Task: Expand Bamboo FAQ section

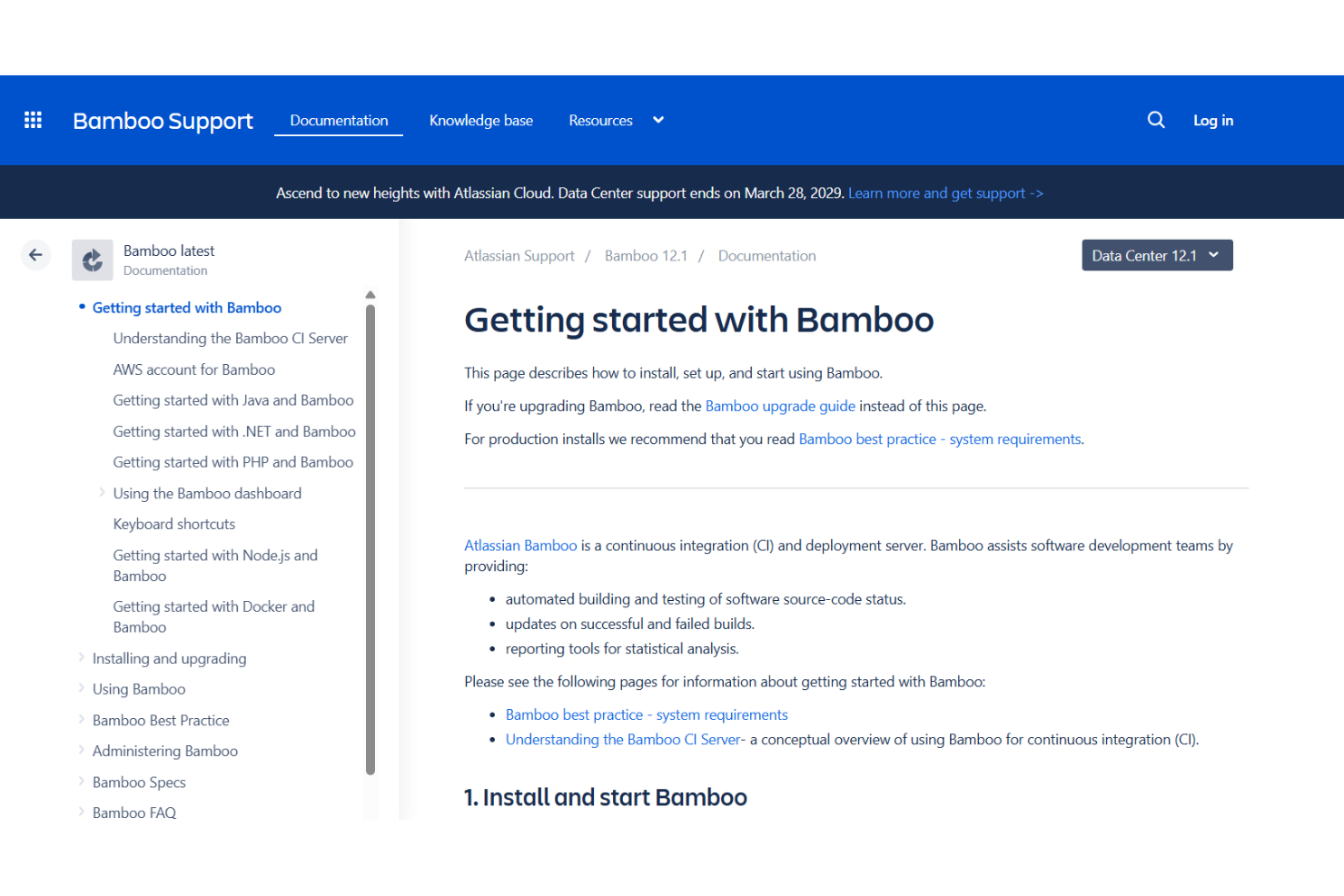Action: click(x=81, y=812)
